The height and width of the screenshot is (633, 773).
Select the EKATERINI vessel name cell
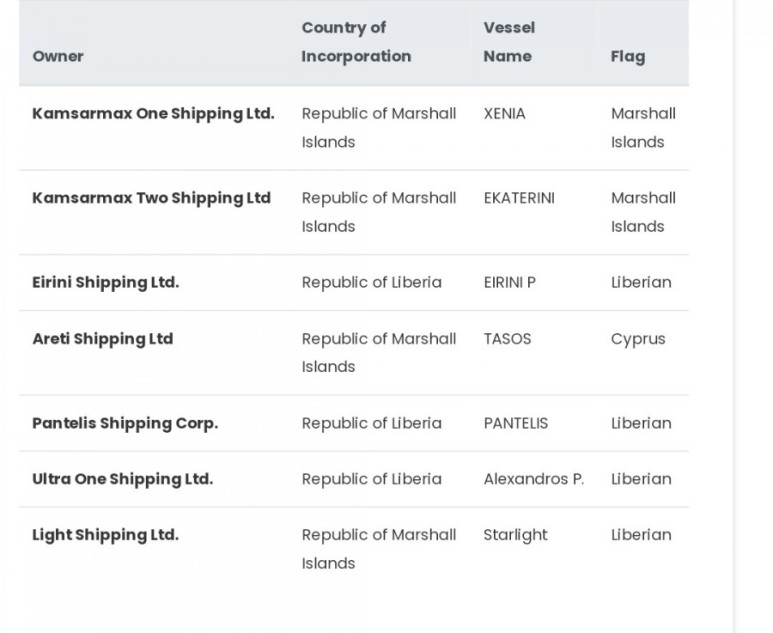click(x=519, y=198)
